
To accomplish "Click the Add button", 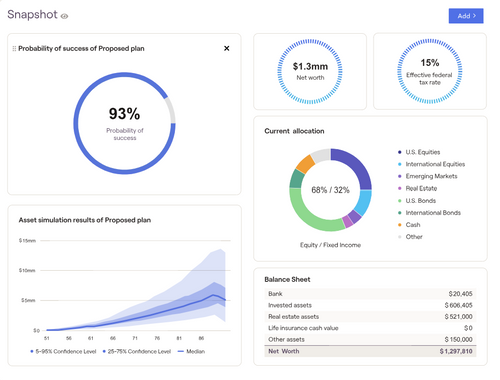I will point(466,16).
